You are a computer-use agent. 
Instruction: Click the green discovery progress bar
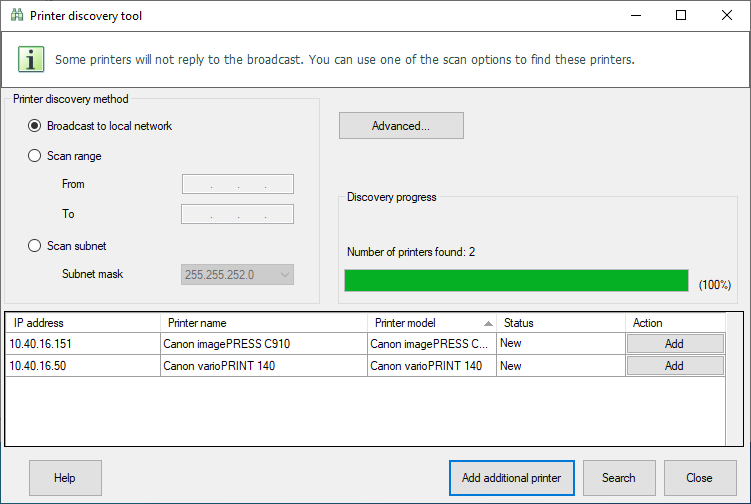click(x=516, y=280)
